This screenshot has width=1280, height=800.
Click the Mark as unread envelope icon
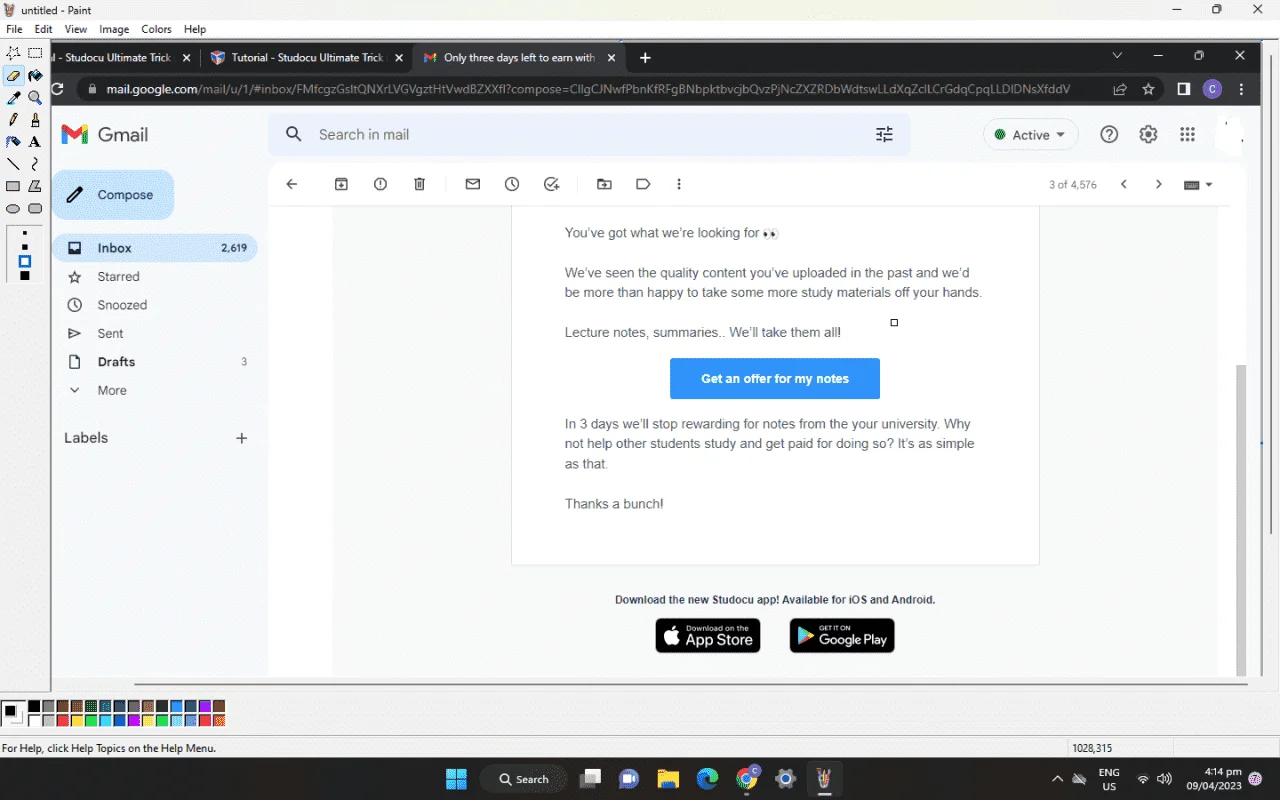473,184
